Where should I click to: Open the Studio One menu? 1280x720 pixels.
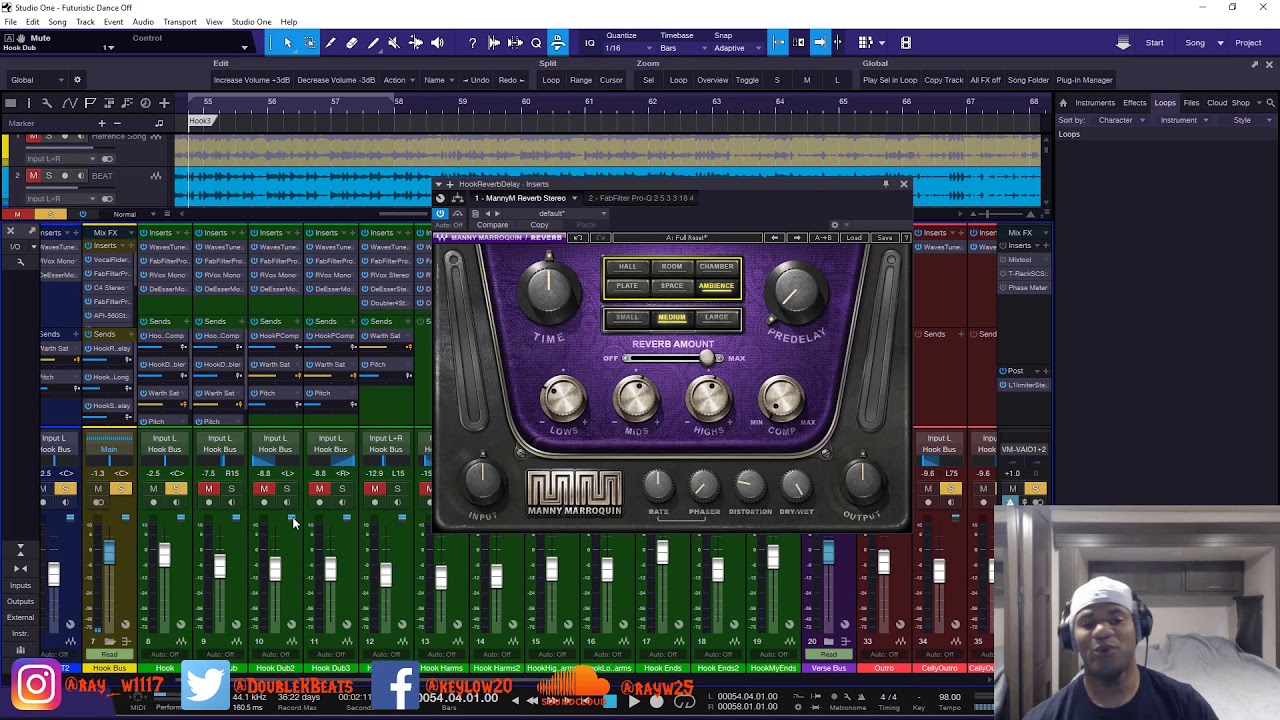(x=251, y=22)
